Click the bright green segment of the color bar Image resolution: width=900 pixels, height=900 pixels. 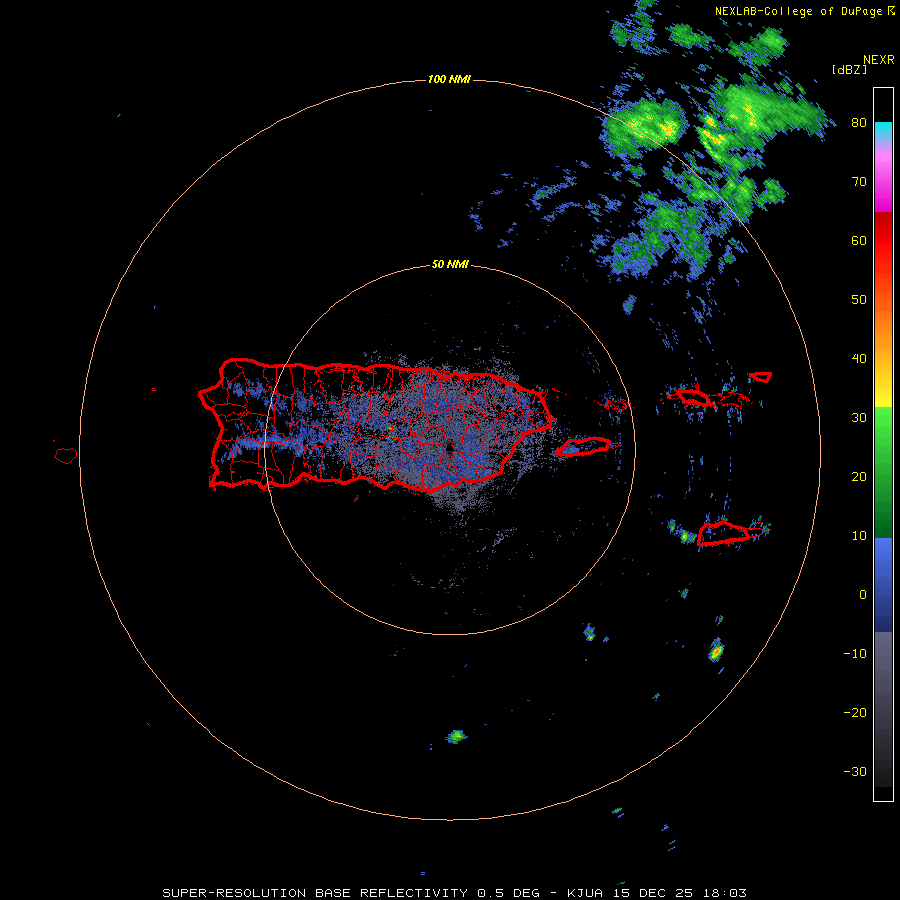coord(883,425)
